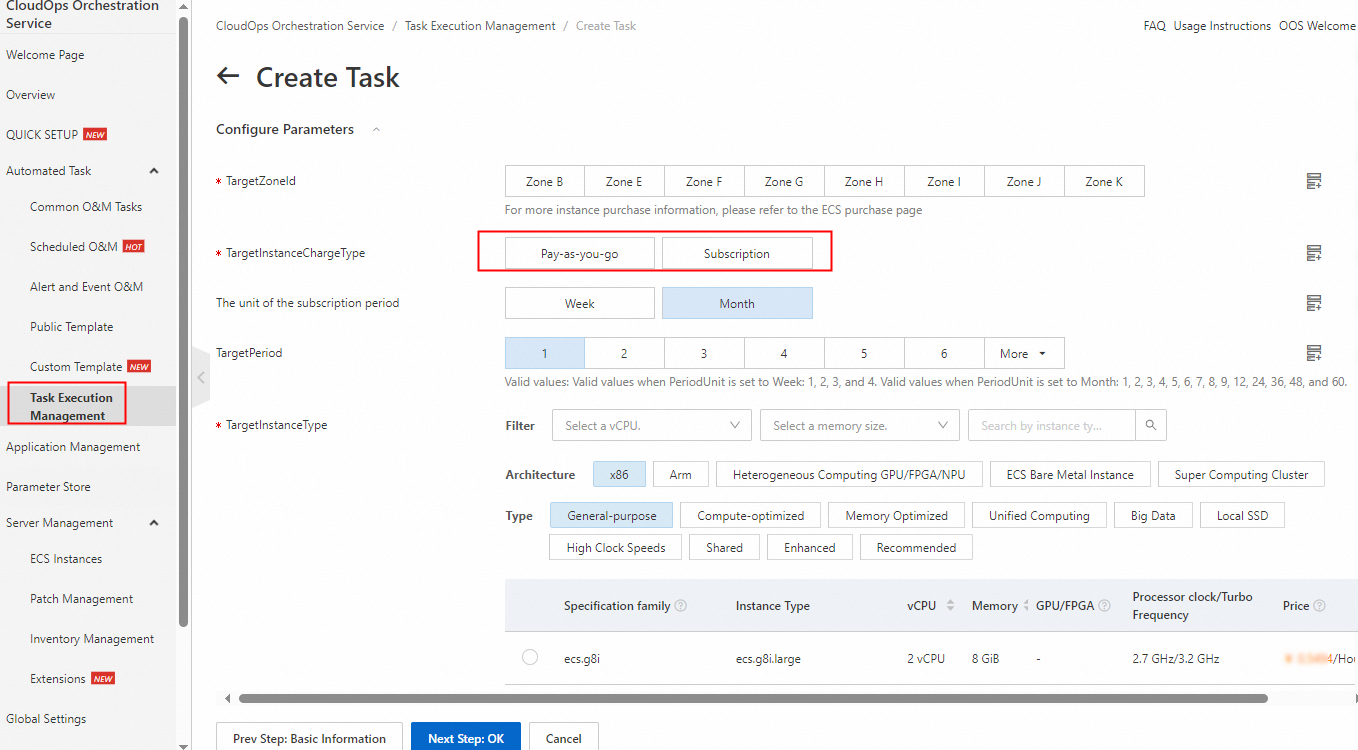The height and width of the screenshot is (750, 1358).
Task: Go to Parameter Store in sidebar
Action: pyautogui.click(x=48, y=487)
